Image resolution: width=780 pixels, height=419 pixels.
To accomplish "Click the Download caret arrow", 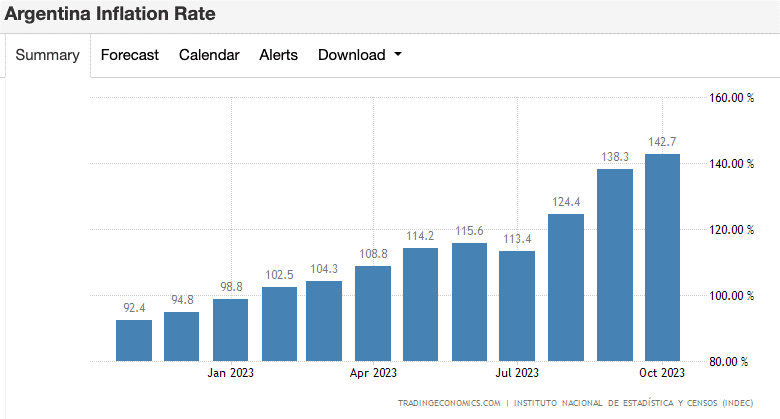I will (x=398, y=55).
